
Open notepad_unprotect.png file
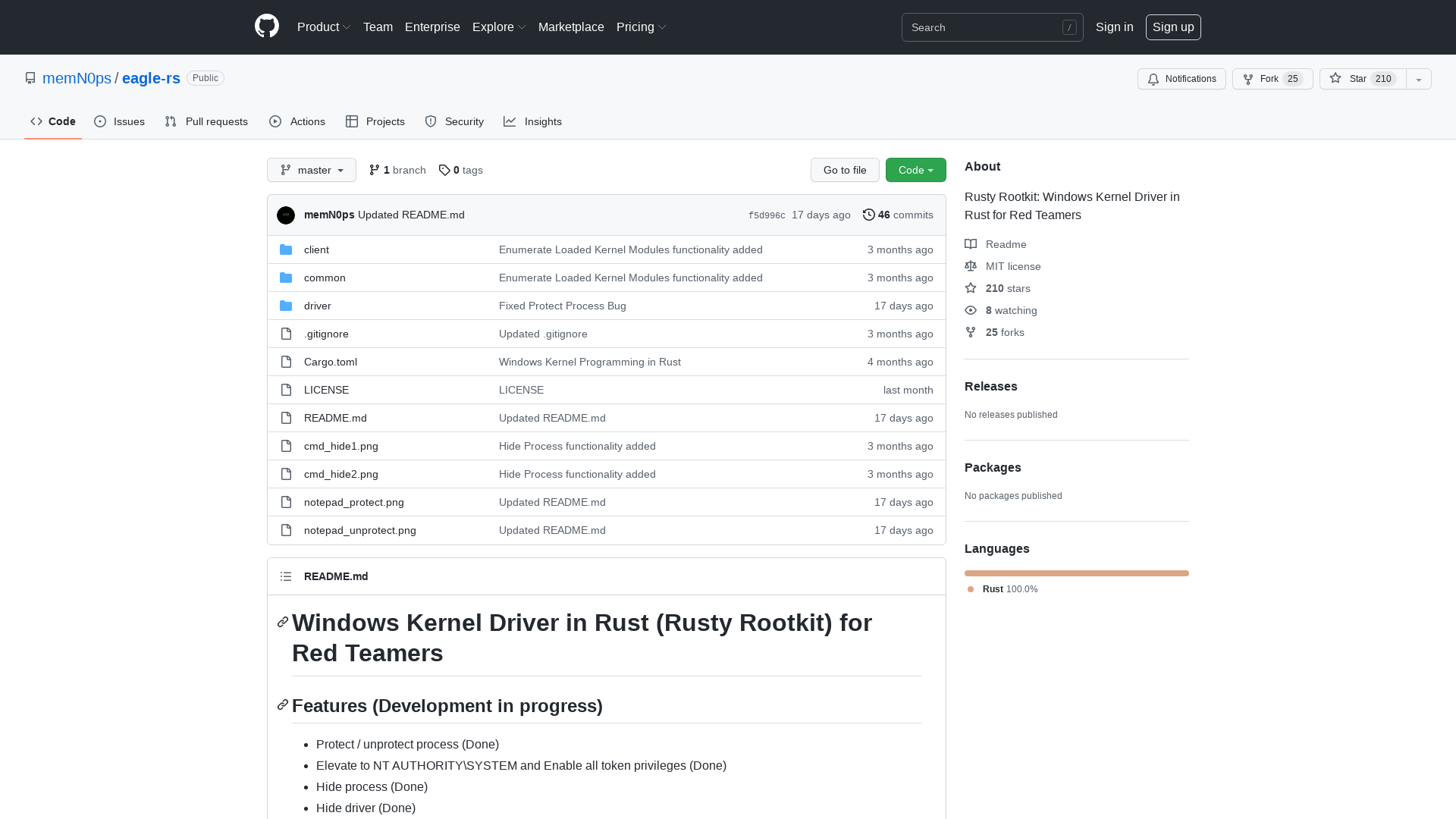point(360,530)
